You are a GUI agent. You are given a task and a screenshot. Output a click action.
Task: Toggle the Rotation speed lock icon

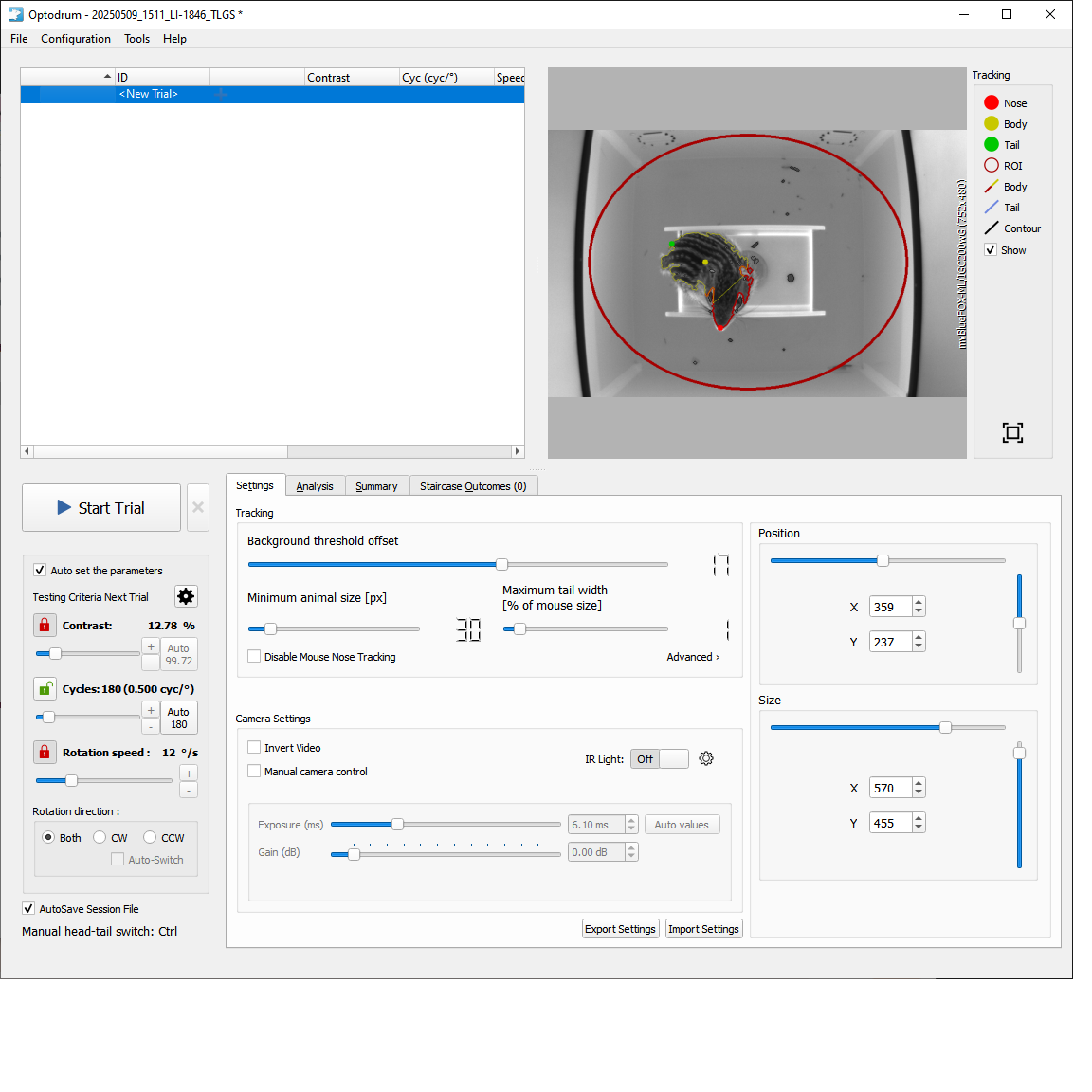45,752
